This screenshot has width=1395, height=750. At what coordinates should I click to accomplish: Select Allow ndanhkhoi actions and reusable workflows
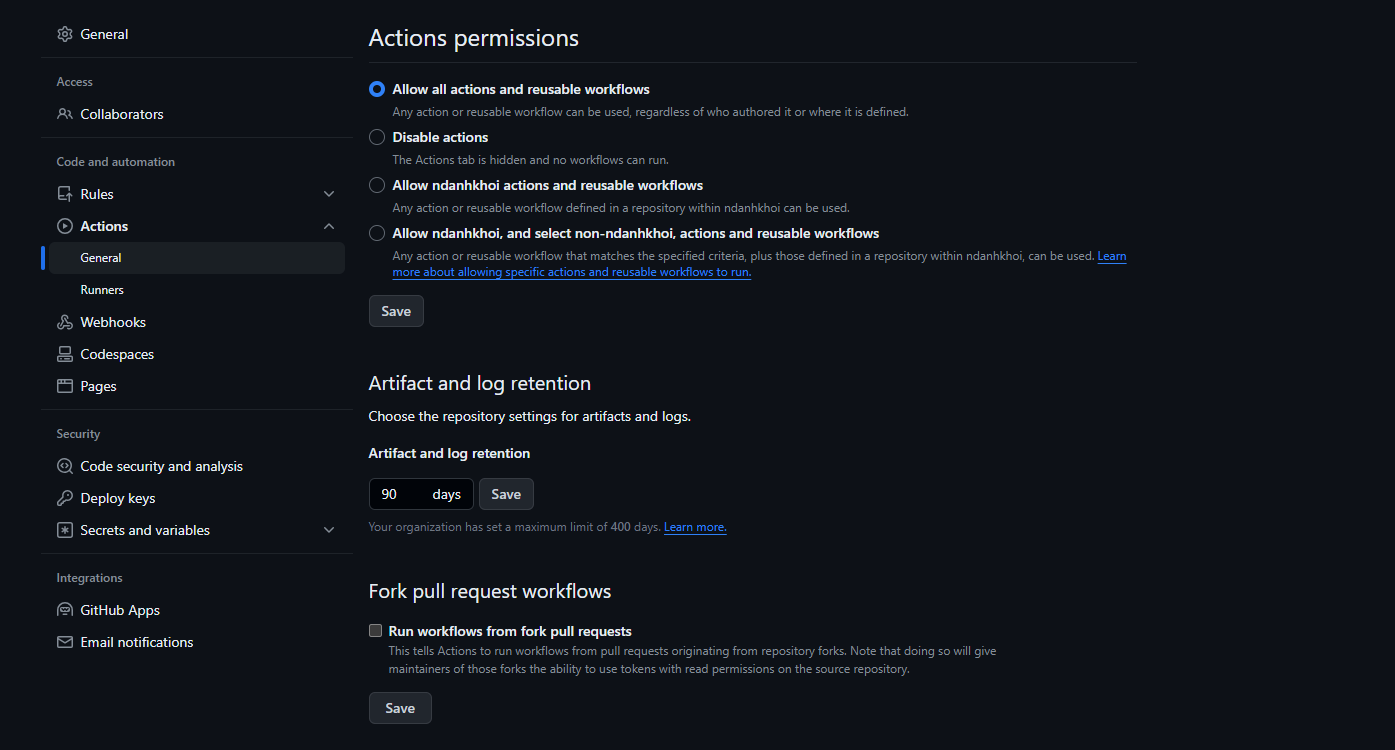click(x=377, y=185)
